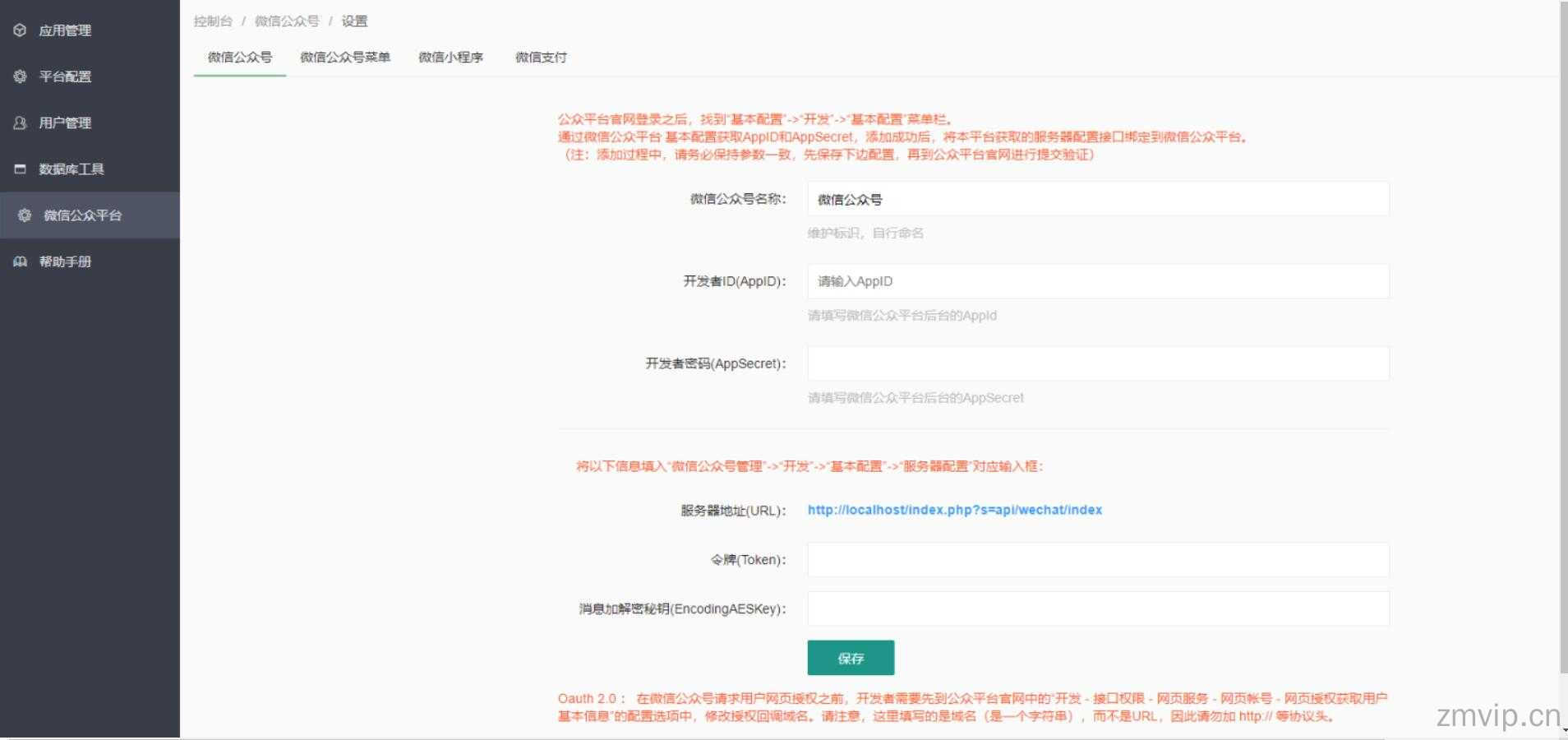Focus the 令牌(Token) input field
1568x740 pixels.
pyautogui.click(x=1098, y=560)
